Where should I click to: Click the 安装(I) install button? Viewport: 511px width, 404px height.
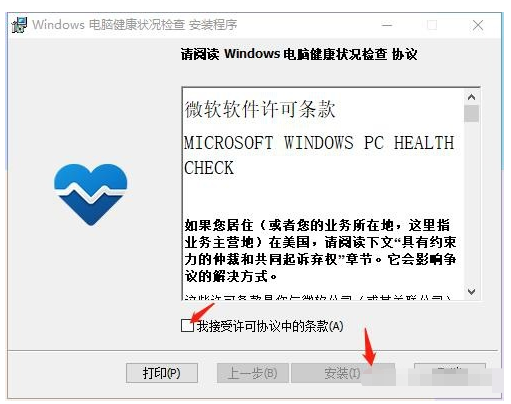pos(343,373)
